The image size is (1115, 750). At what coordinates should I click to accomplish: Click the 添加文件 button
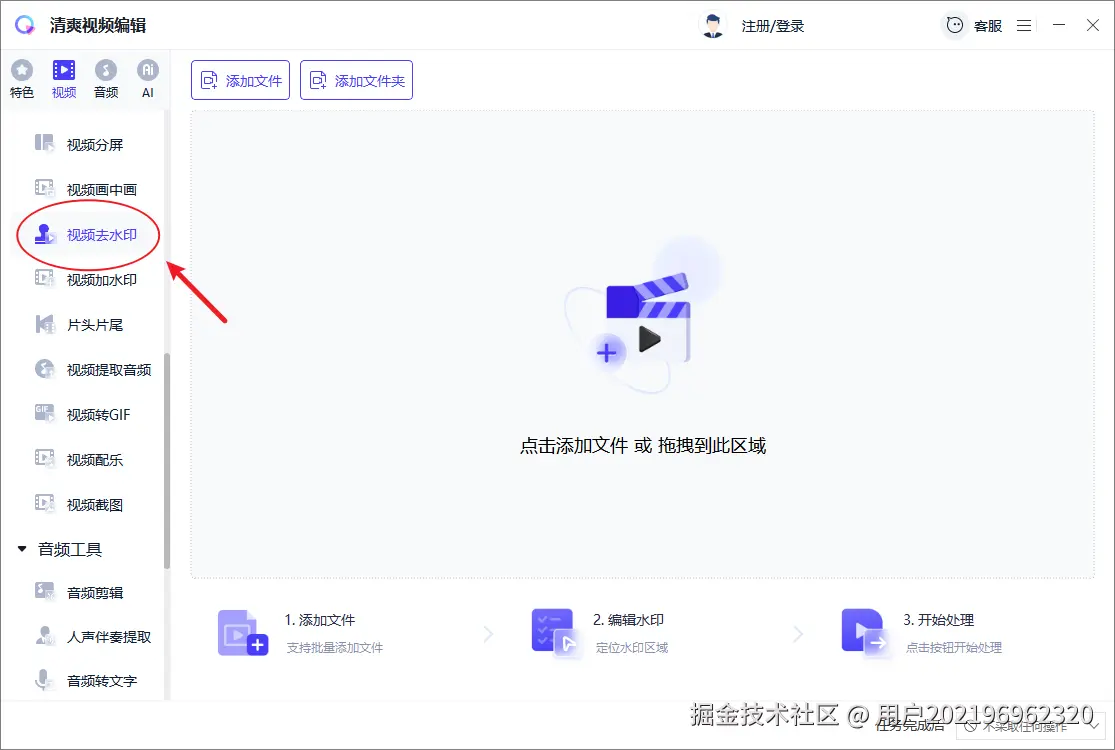(x=240, y=80)
